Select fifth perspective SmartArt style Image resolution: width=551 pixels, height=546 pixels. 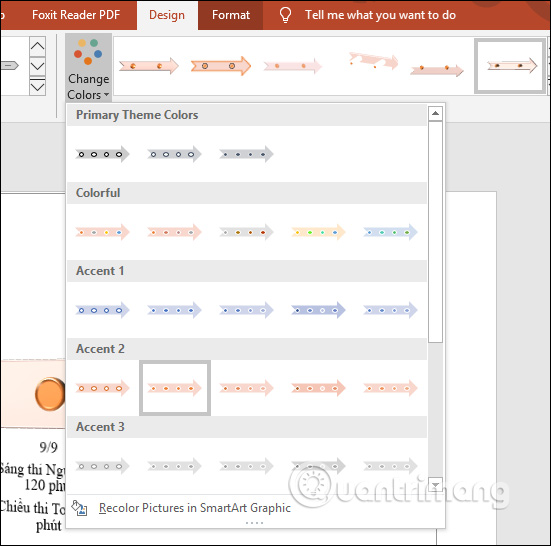[x=437, y=70]
